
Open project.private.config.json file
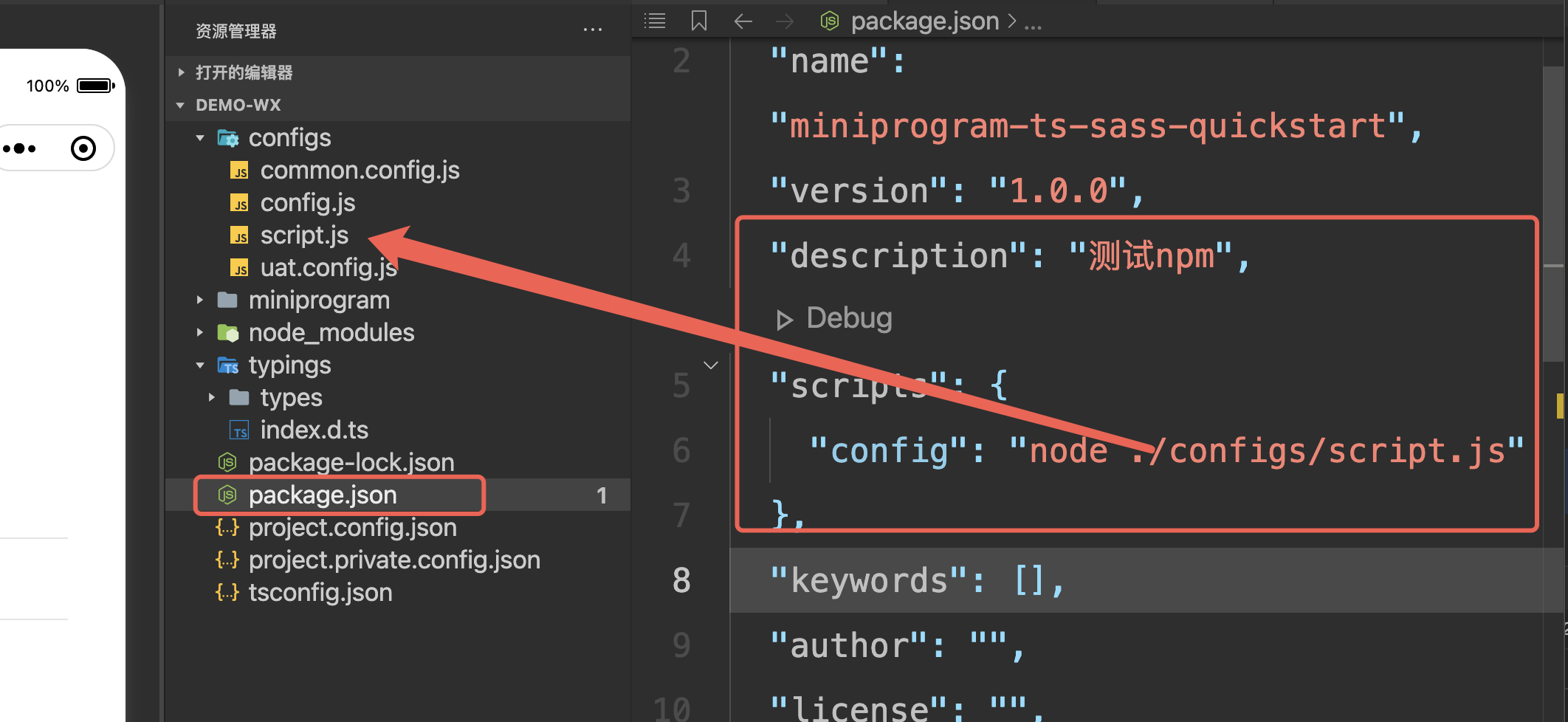(394, 560)
